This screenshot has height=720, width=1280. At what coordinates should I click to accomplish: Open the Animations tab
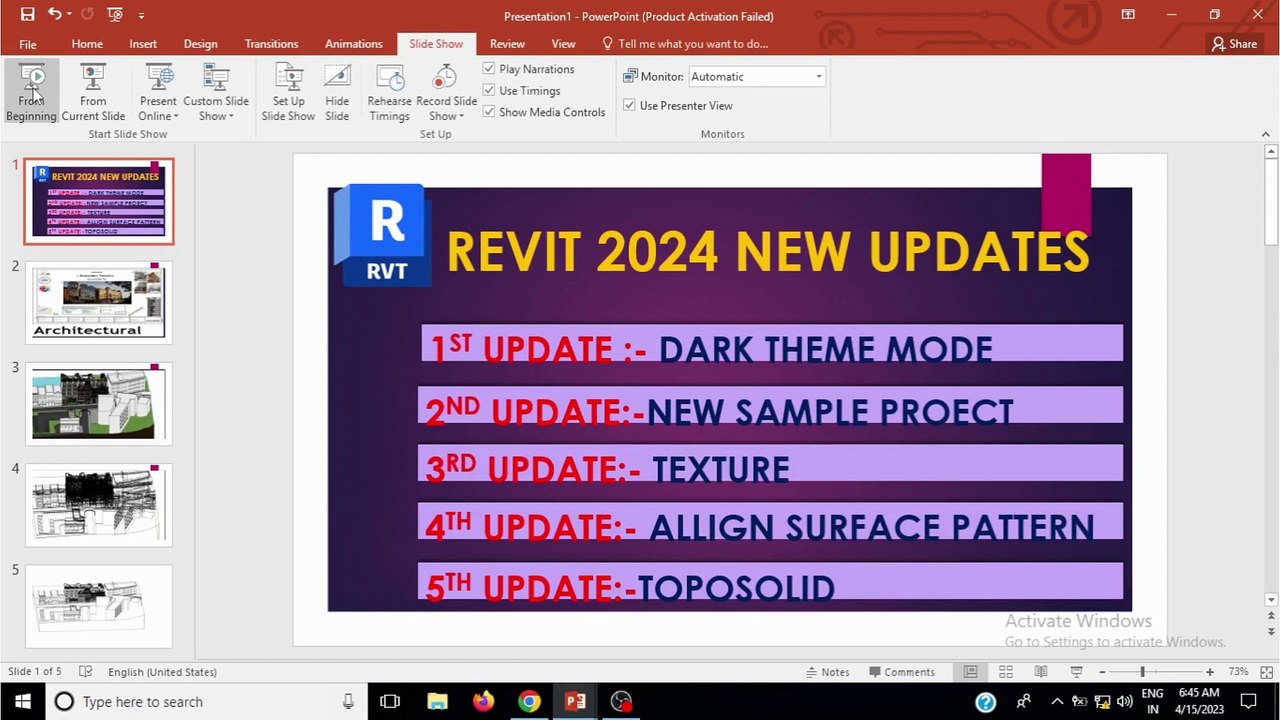coord(353,43)
